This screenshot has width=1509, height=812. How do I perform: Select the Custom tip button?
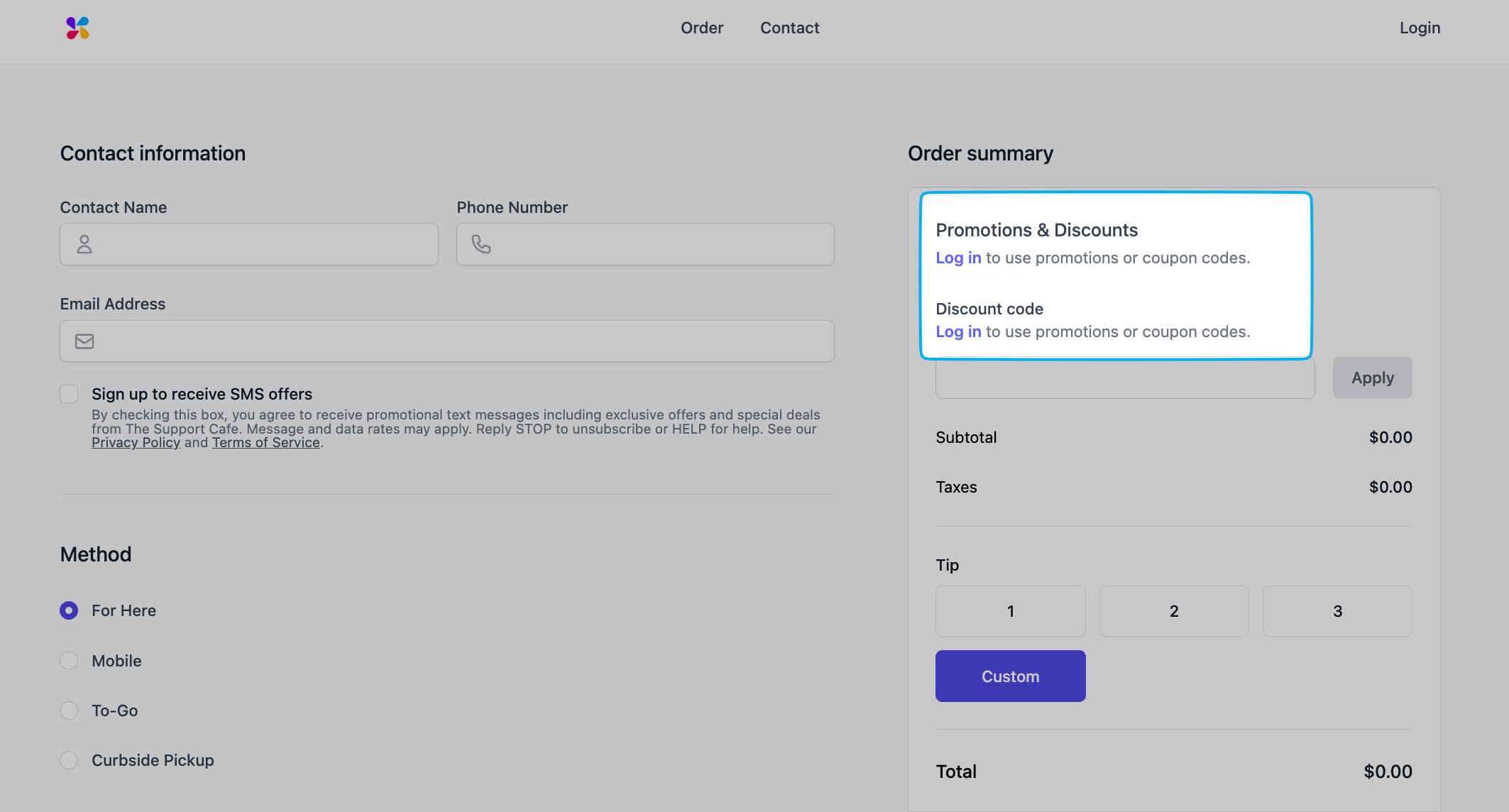tap(1010, 676)
